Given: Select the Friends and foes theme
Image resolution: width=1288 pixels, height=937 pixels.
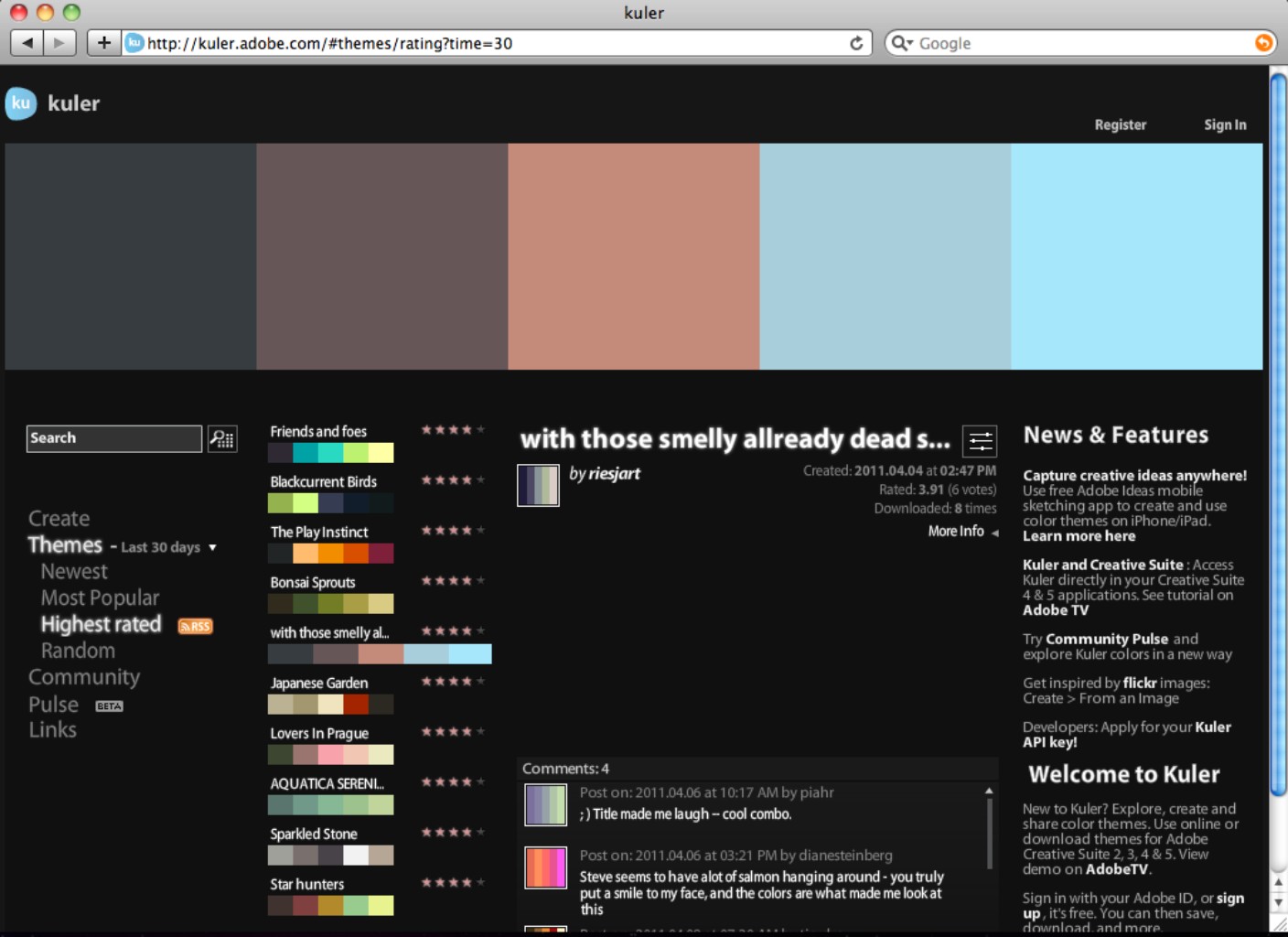Looking at the screenshot, I should click(318, 432).
